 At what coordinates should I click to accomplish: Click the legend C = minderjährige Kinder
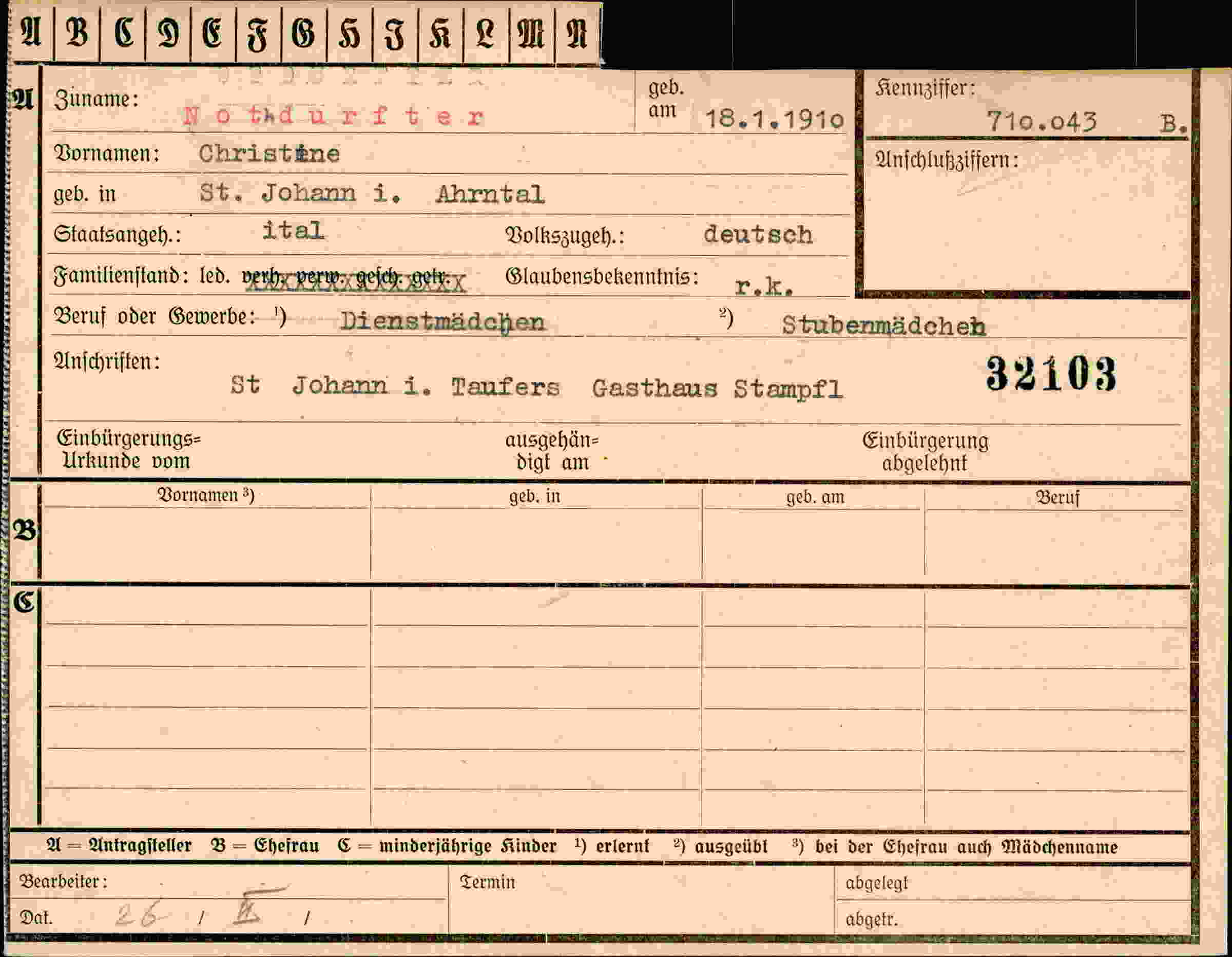tap(447, 846)
